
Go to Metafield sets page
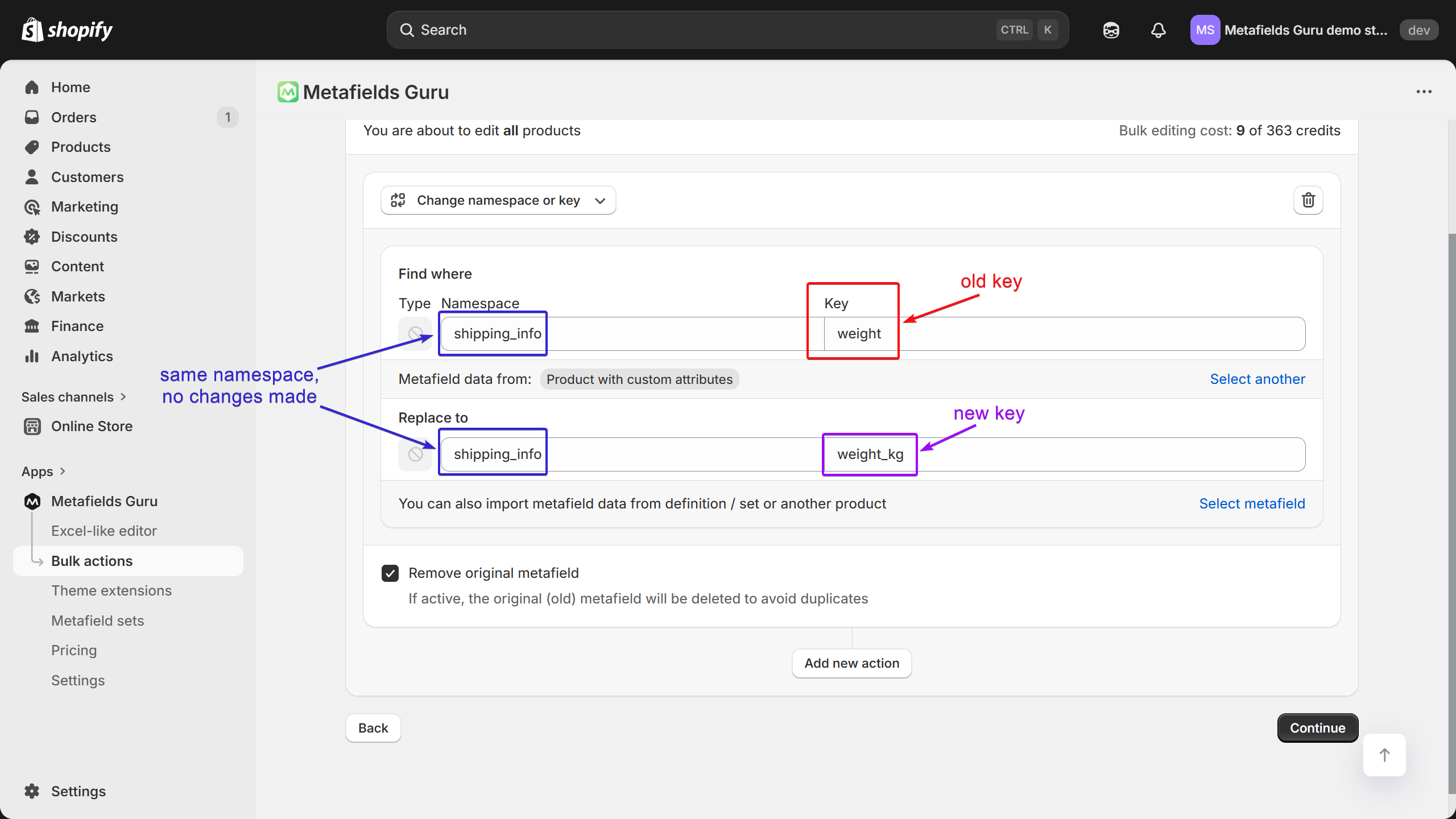click(97, 621)
